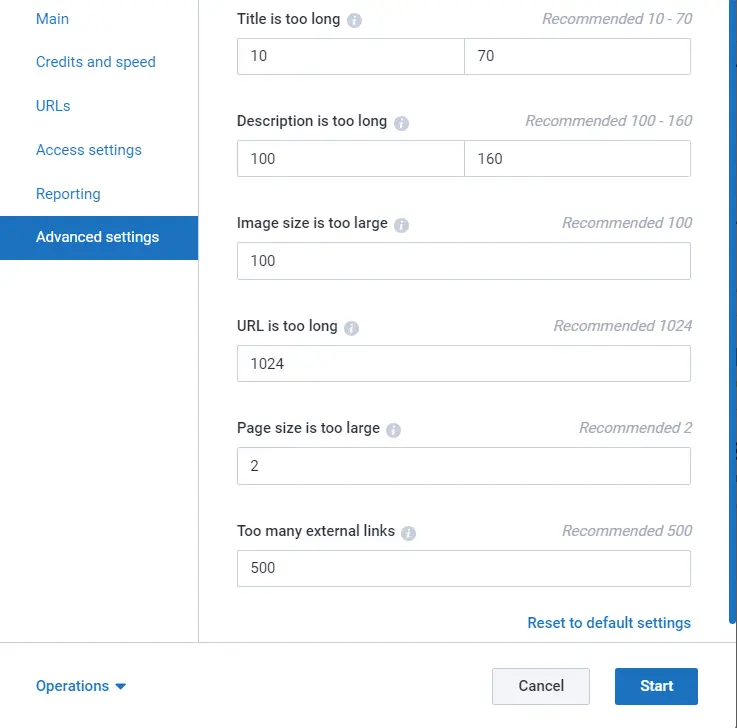Screen dimensions: 737x728
Task: Open Access settings tab
Action: point(88,150)
